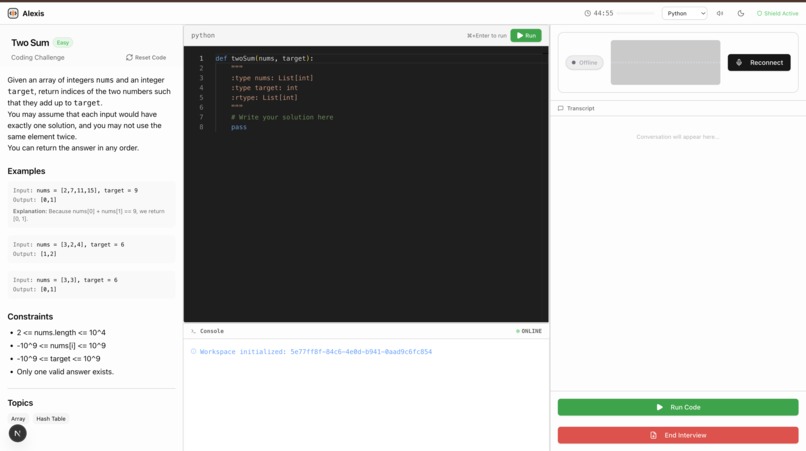Click the Reconnect button
Viewport: 806px width, 451px height.
759,63
